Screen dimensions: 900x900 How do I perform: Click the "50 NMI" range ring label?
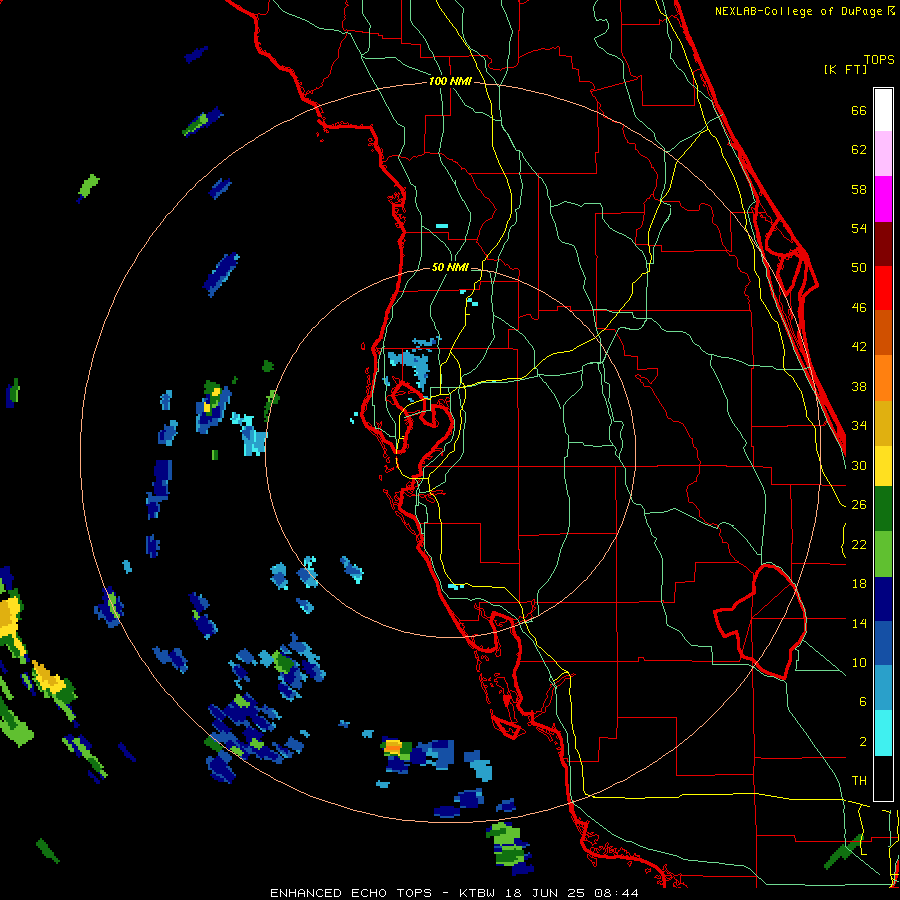coord(450,267)
